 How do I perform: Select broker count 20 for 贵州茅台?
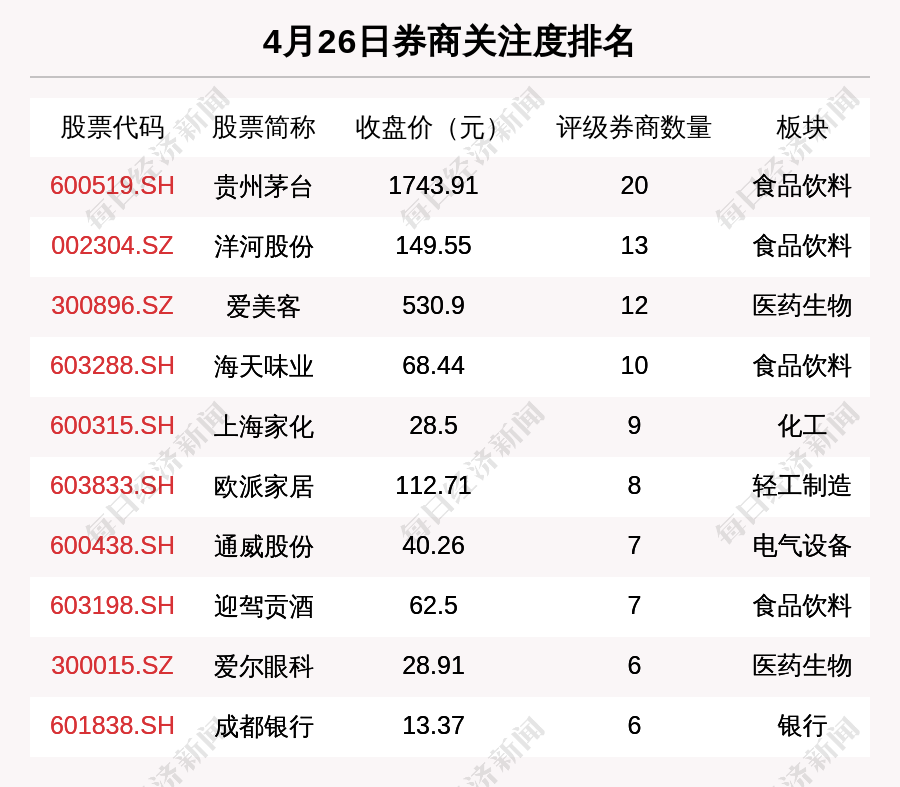[x=634, y=186]
